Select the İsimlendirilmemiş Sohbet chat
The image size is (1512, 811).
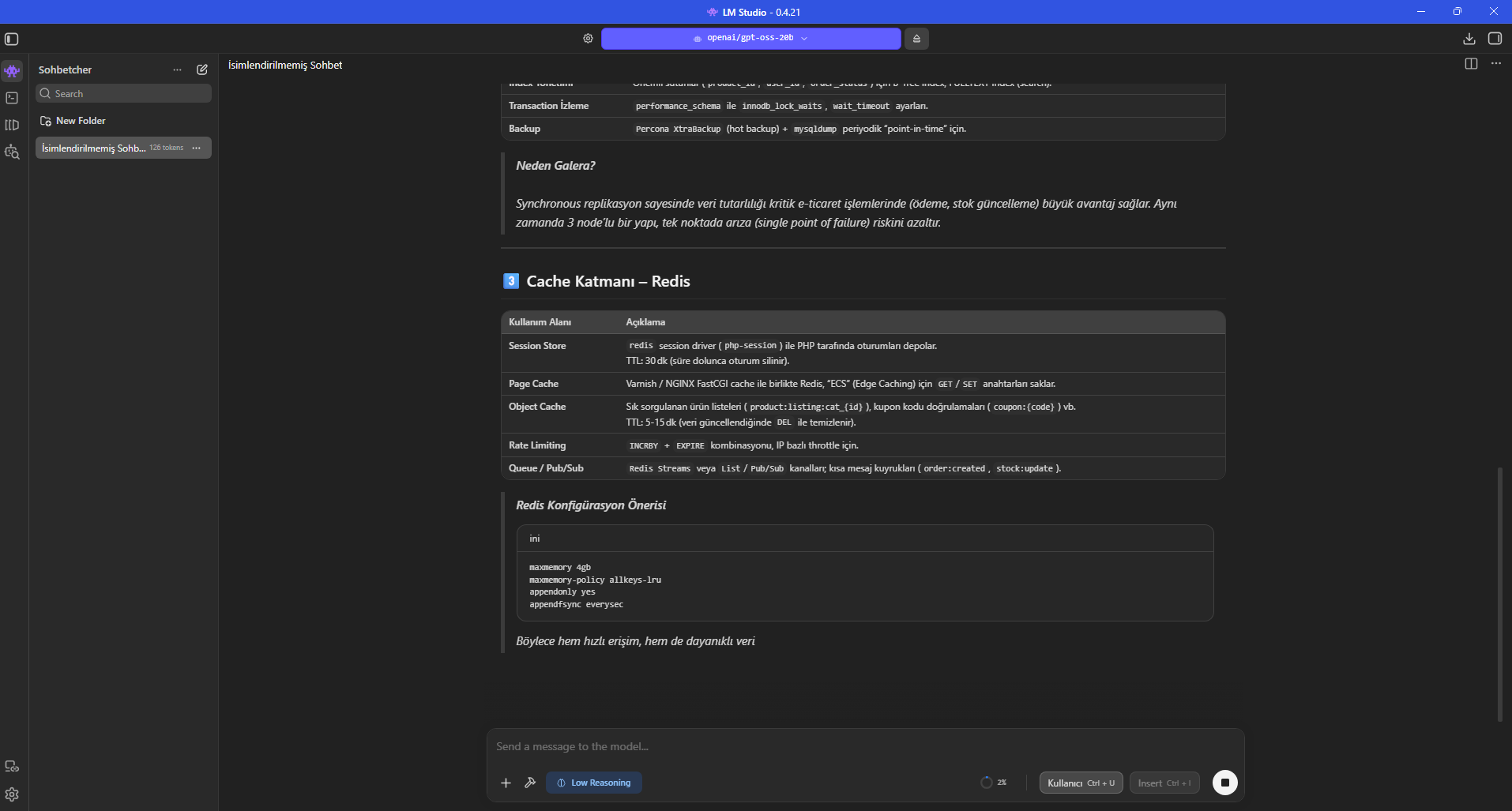point(123,148)
